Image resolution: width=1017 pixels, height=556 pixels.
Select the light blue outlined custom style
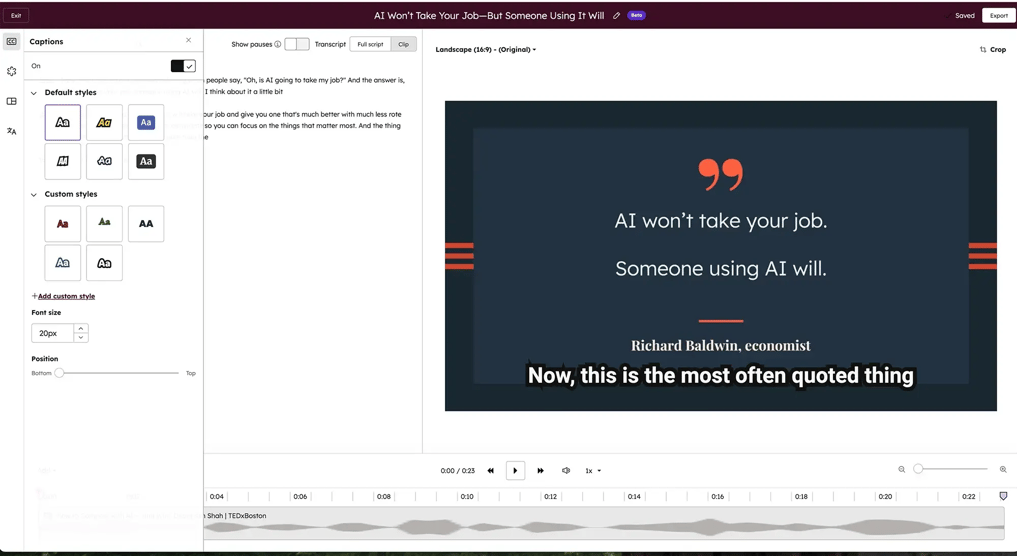[x=63, y=263]
